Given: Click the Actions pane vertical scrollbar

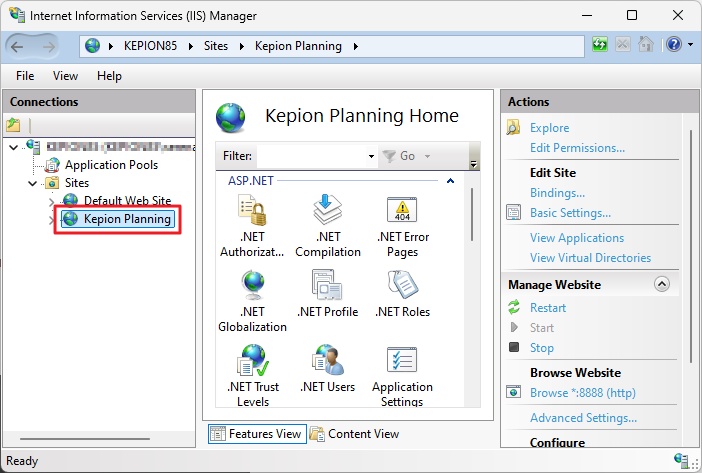Looking at the screenshot, I should pos(691,245).
